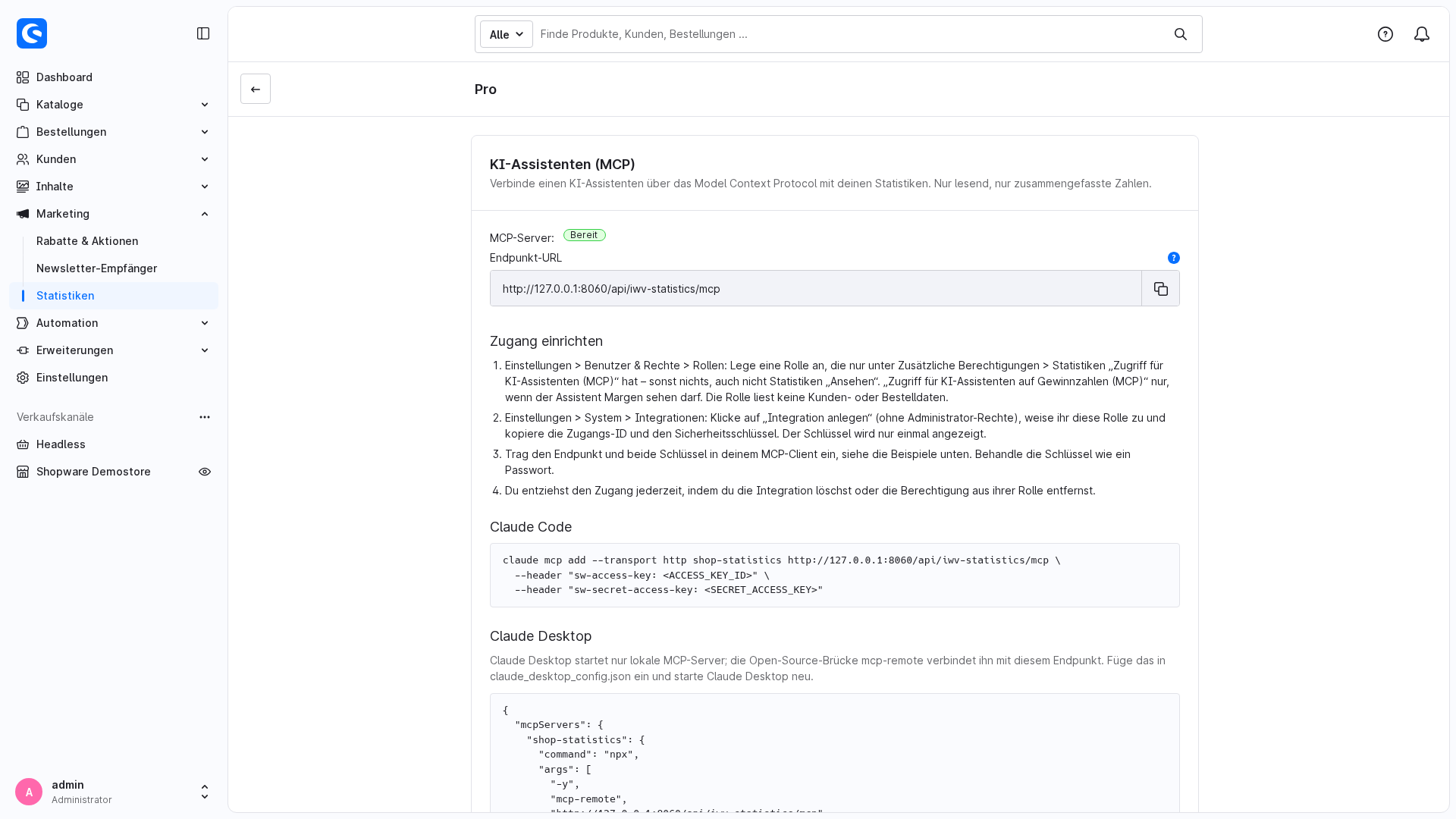Show help tooltip for Endpunkt-URL
This screenshot has width=1456, height=819.
pyautogui.click(x=1174, y=258)
